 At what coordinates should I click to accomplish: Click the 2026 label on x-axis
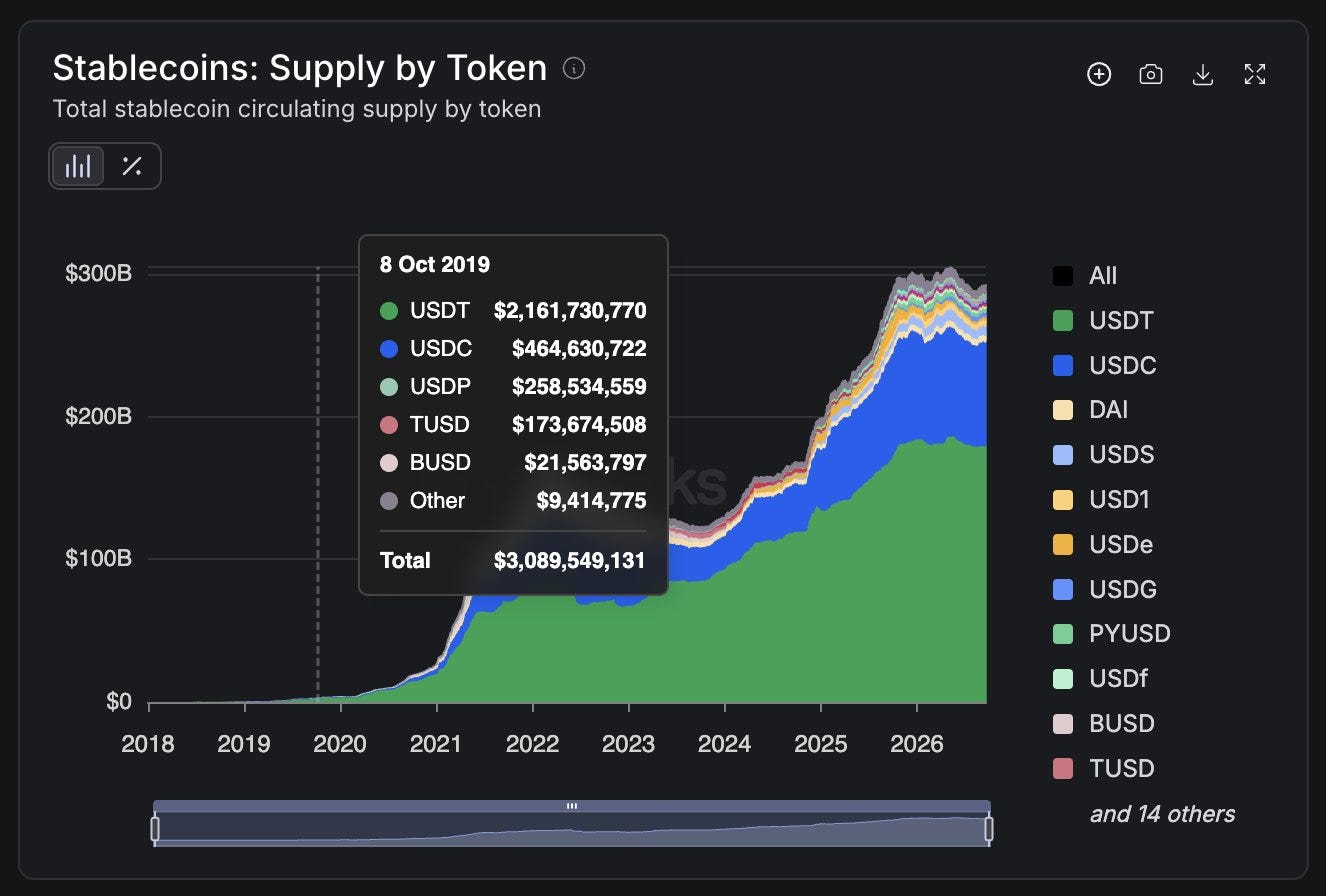coord(916,744)
